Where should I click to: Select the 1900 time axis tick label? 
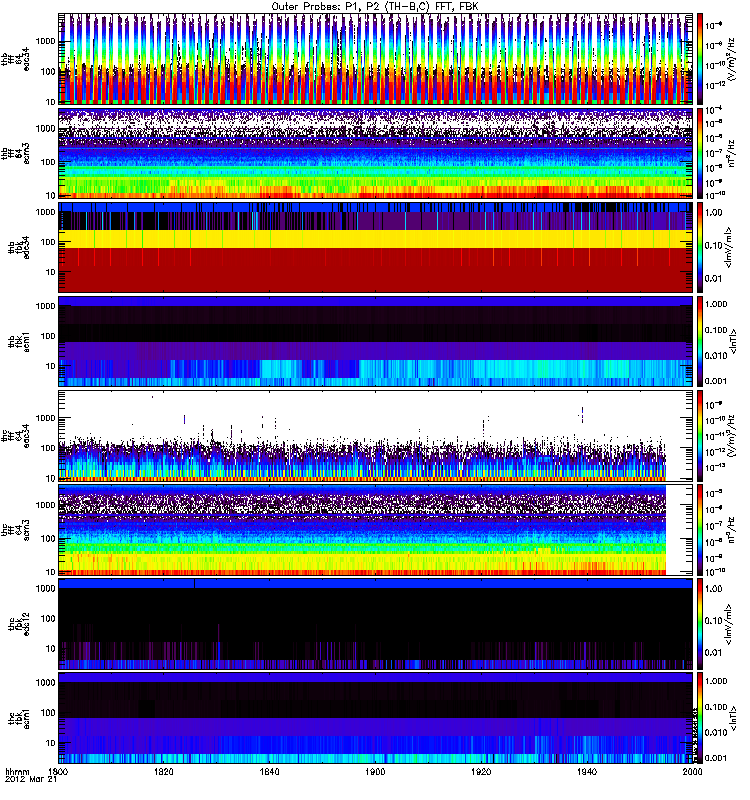tap(375, 772)
